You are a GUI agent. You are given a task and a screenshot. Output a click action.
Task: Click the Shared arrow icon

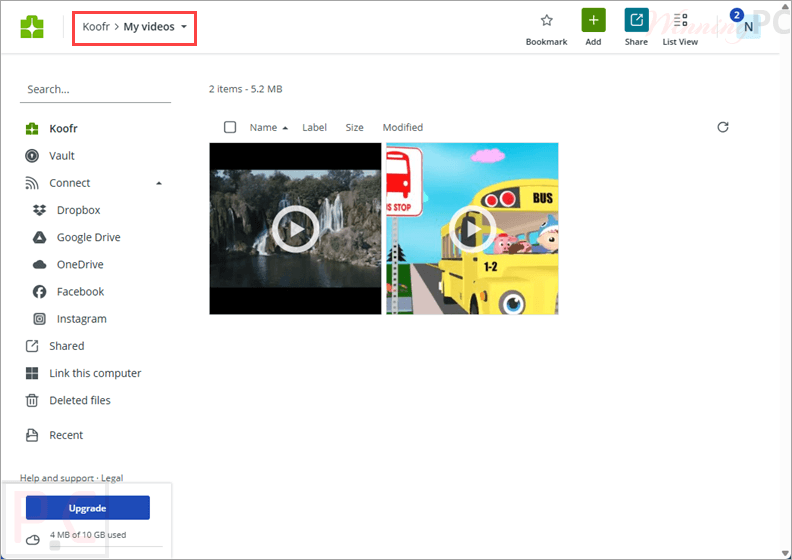pos(32,346)
